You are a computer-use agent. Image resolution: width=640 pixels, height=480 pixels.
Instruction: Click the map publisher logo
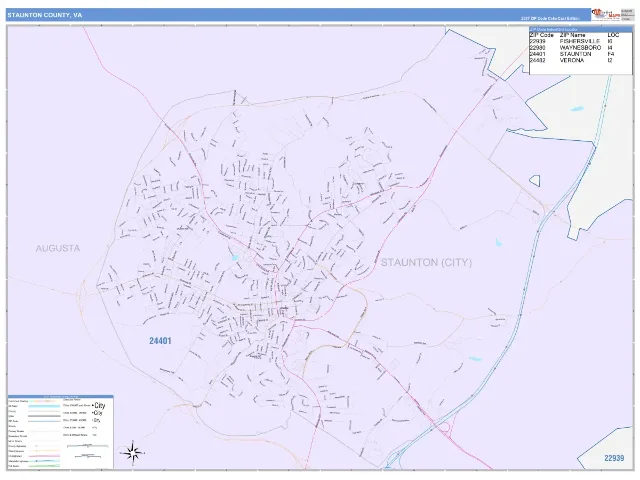606,15
